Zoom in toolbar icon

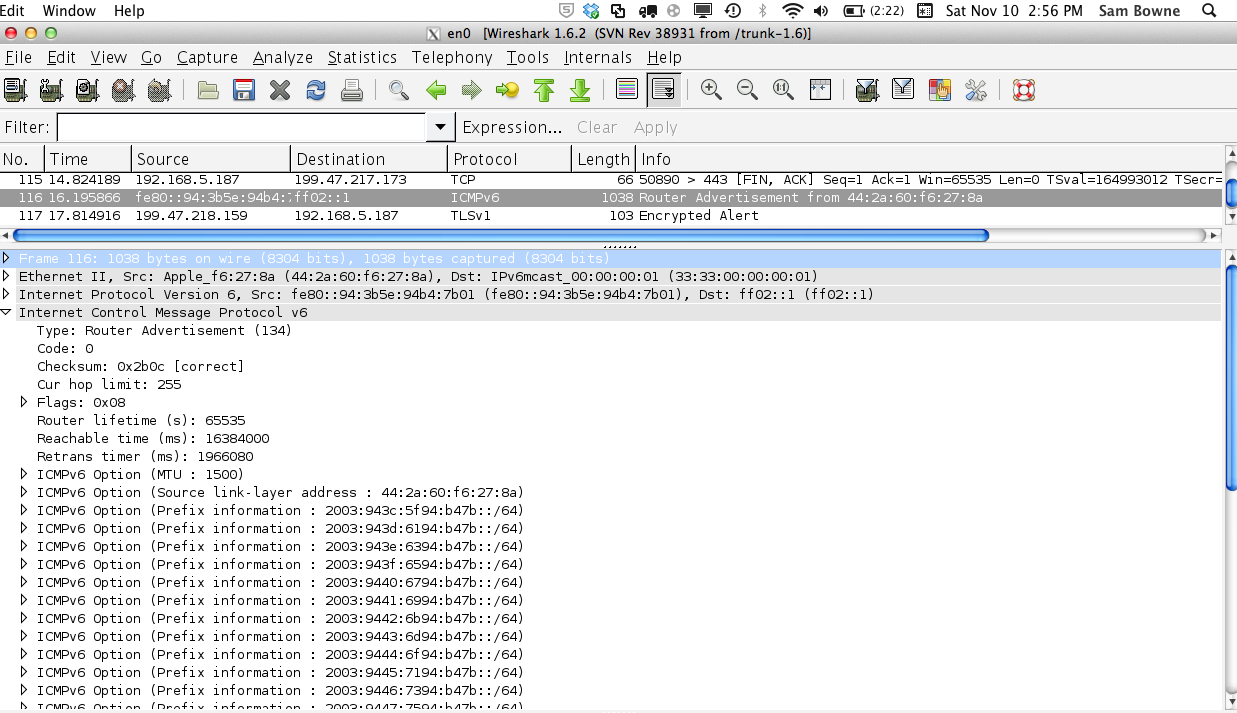click(x=711, y=91)
